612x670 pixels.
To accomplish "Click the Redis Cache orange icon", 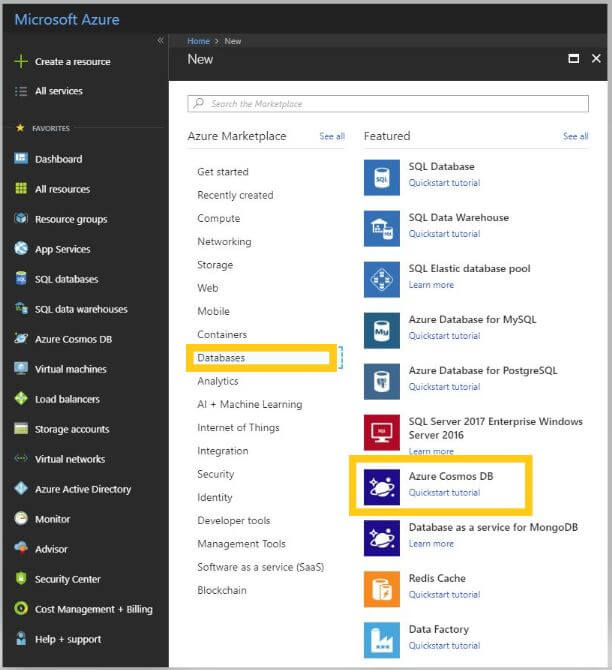I will click(x=382, y=589).
